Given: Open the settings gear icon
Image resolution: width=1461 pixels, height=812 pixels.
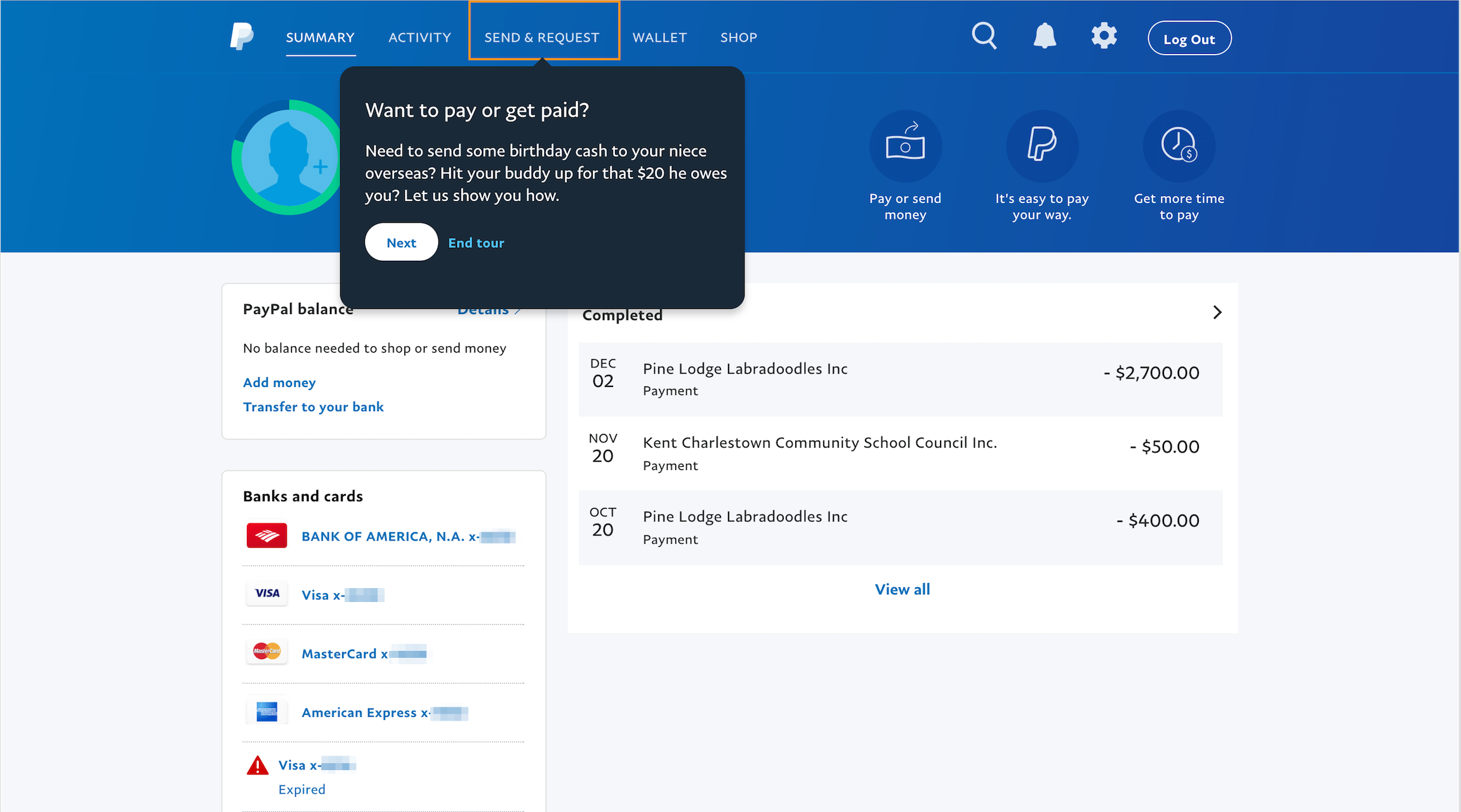Looking at the screenshot, I should (1104, 36).
